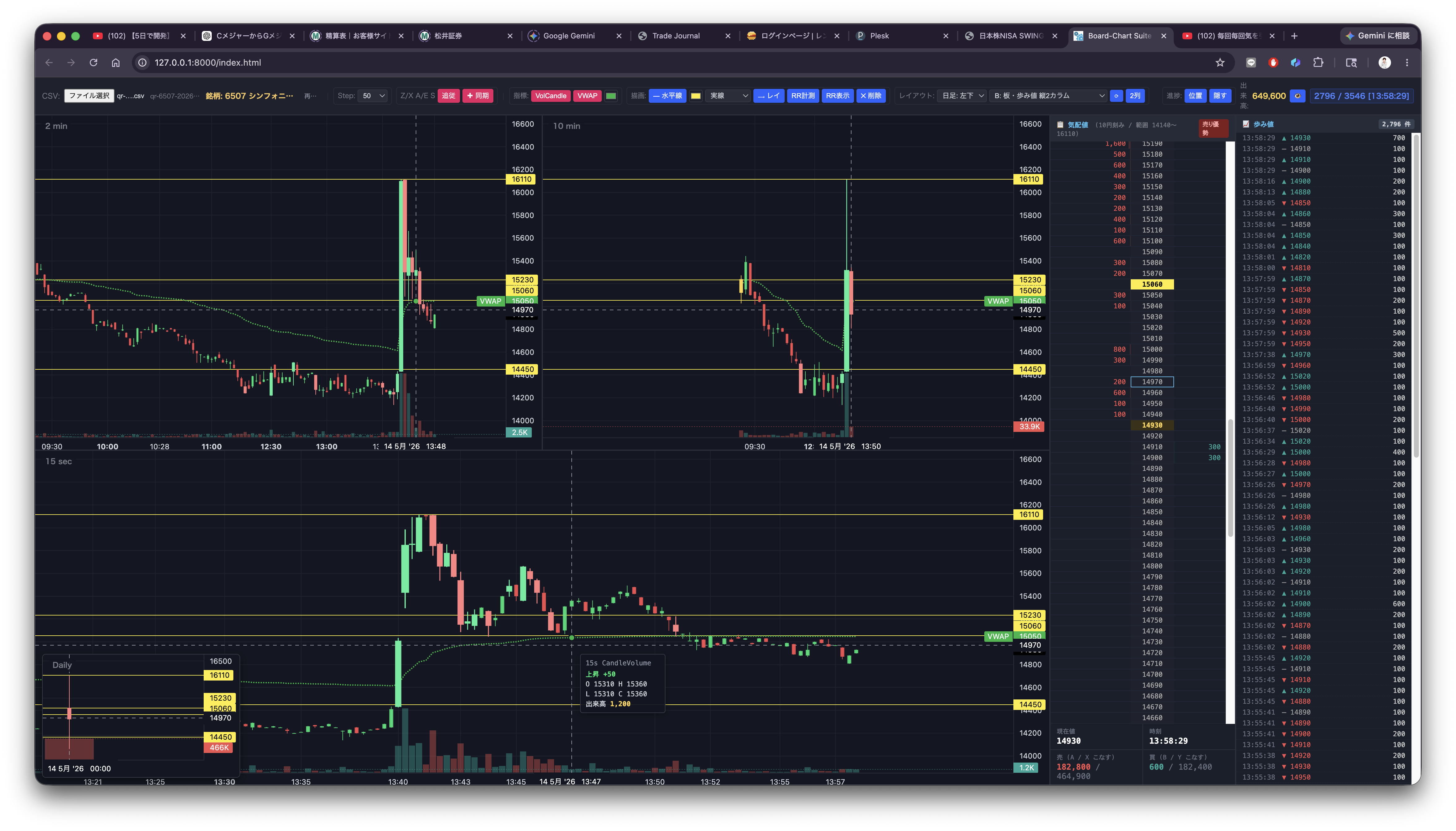Screen dimensions: 1456x831
Task: Select the レイ ray drawing tool
Action: (x=769, y=95)
